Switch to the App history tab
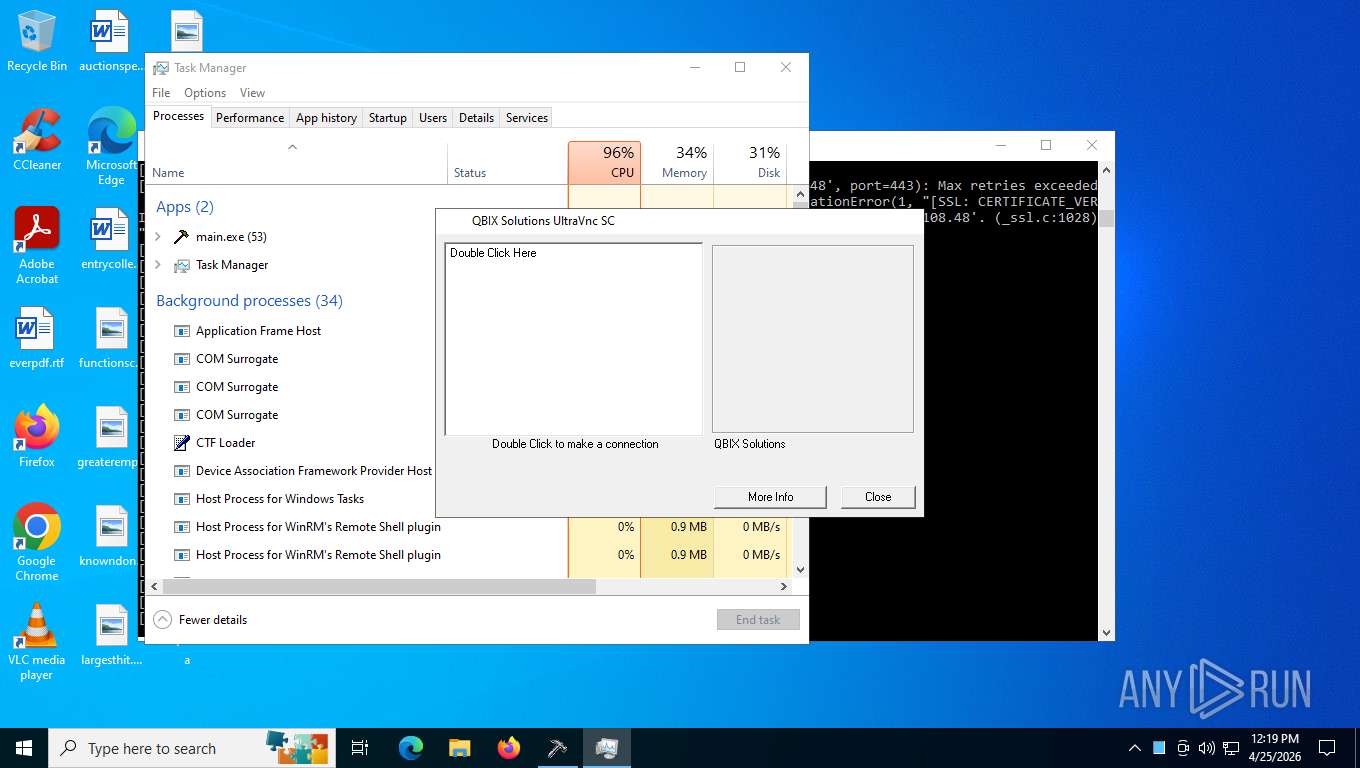The height and width of the screenshot is (768, 1360). [x=326, y=118]
